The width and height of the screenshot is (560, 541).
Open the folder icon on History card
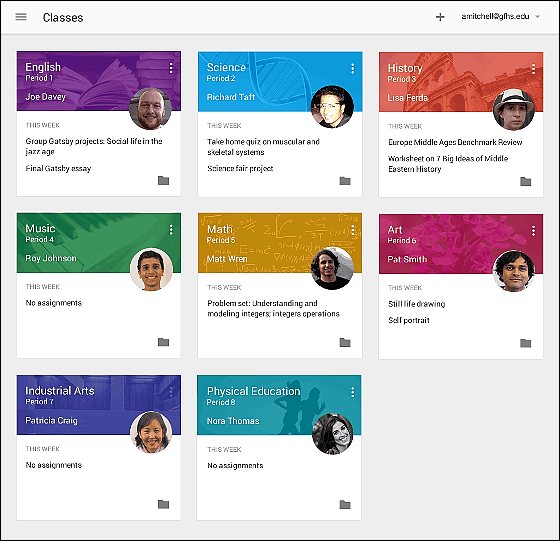tap(525, 181)
